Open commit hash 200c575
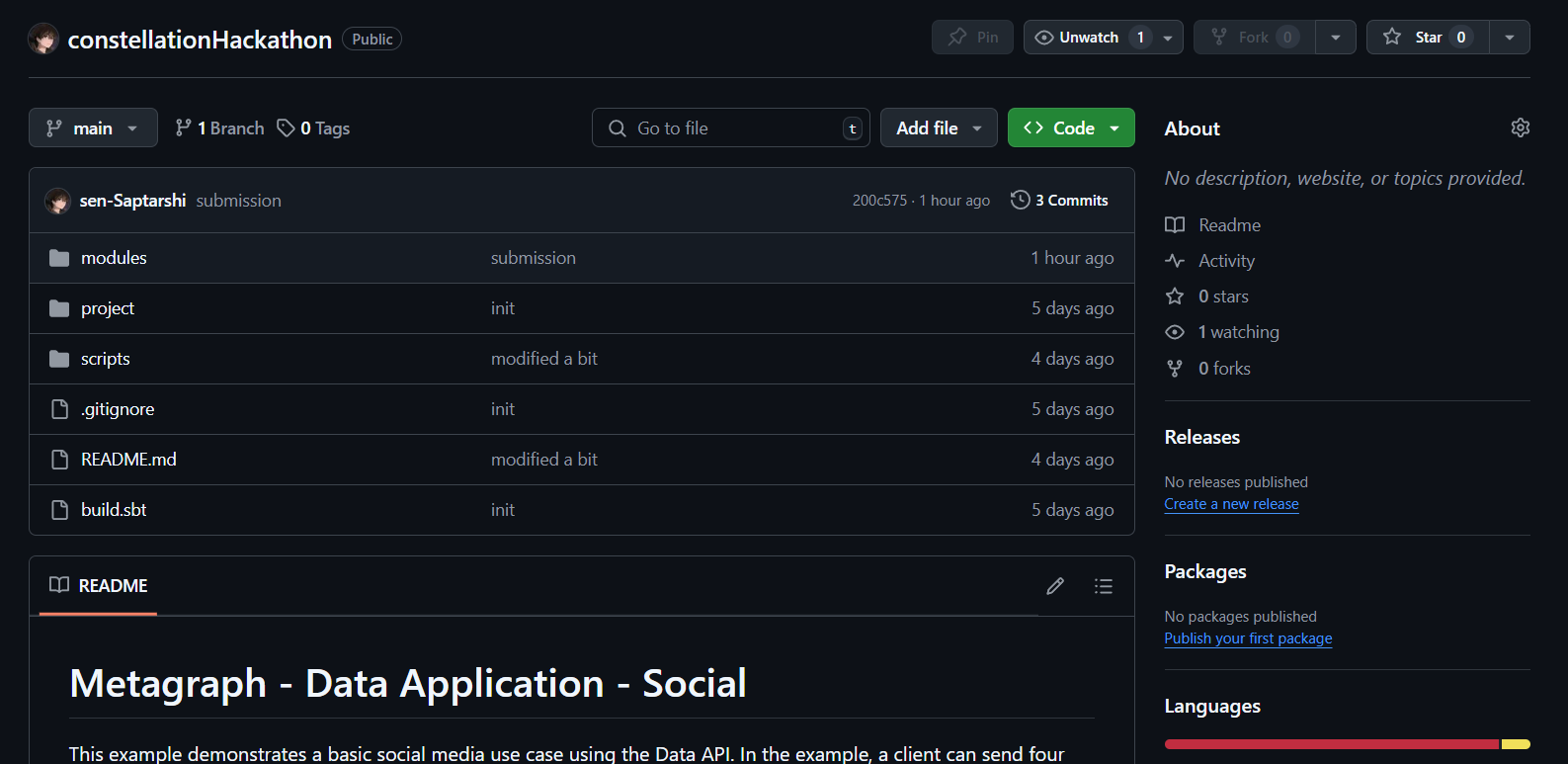The height and width of the screenshot is (764, 1568). [x=879, y=201]
